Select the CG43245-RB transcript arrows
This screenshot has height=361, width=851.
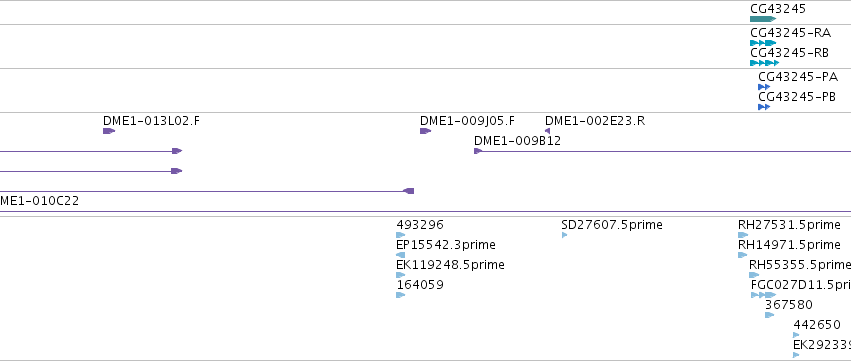coord(764,63)
